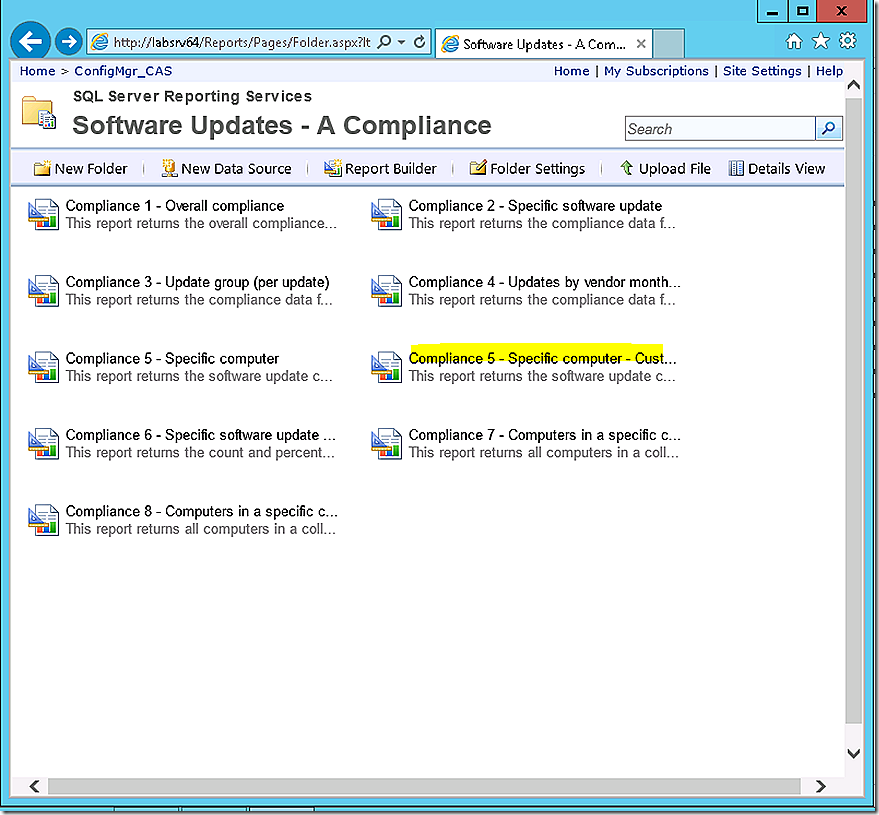Click the horizontal scrollbar thumb
The width and height of the screenshot is (879, 815).
tap(424, 786)
